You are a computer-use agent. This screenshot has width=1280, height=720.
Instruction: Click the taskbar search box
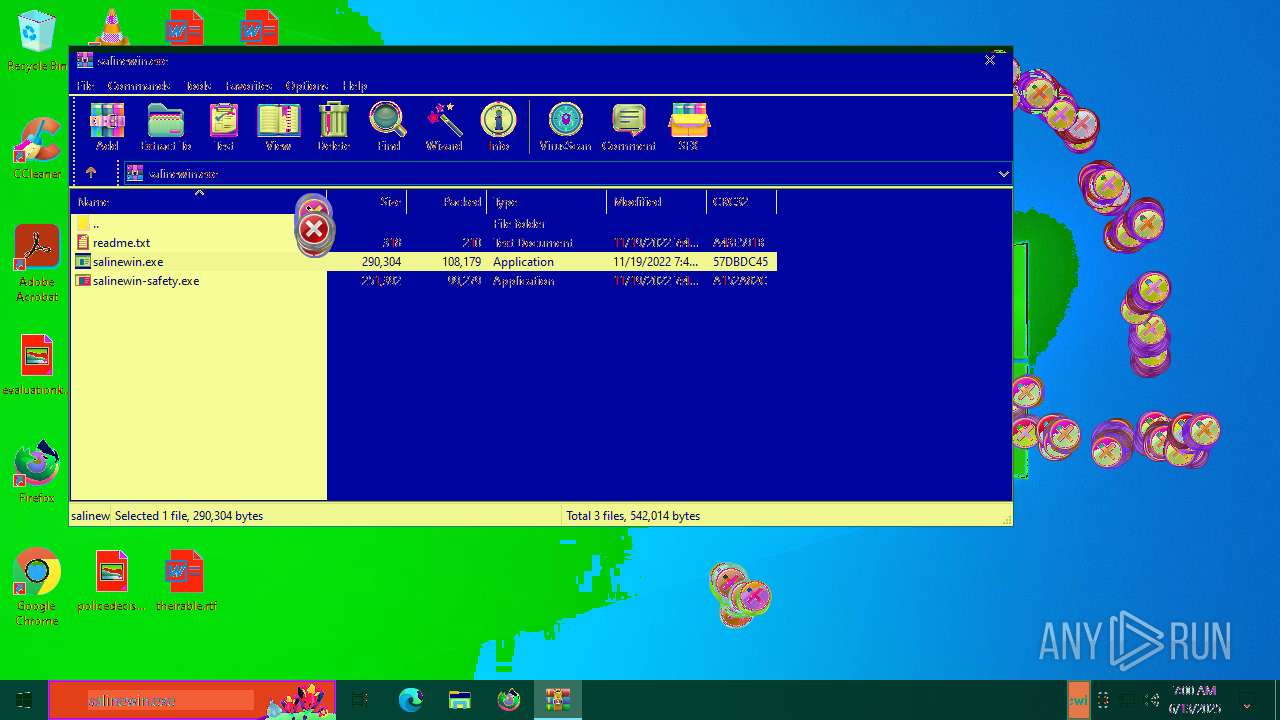(x=192, y=700)
